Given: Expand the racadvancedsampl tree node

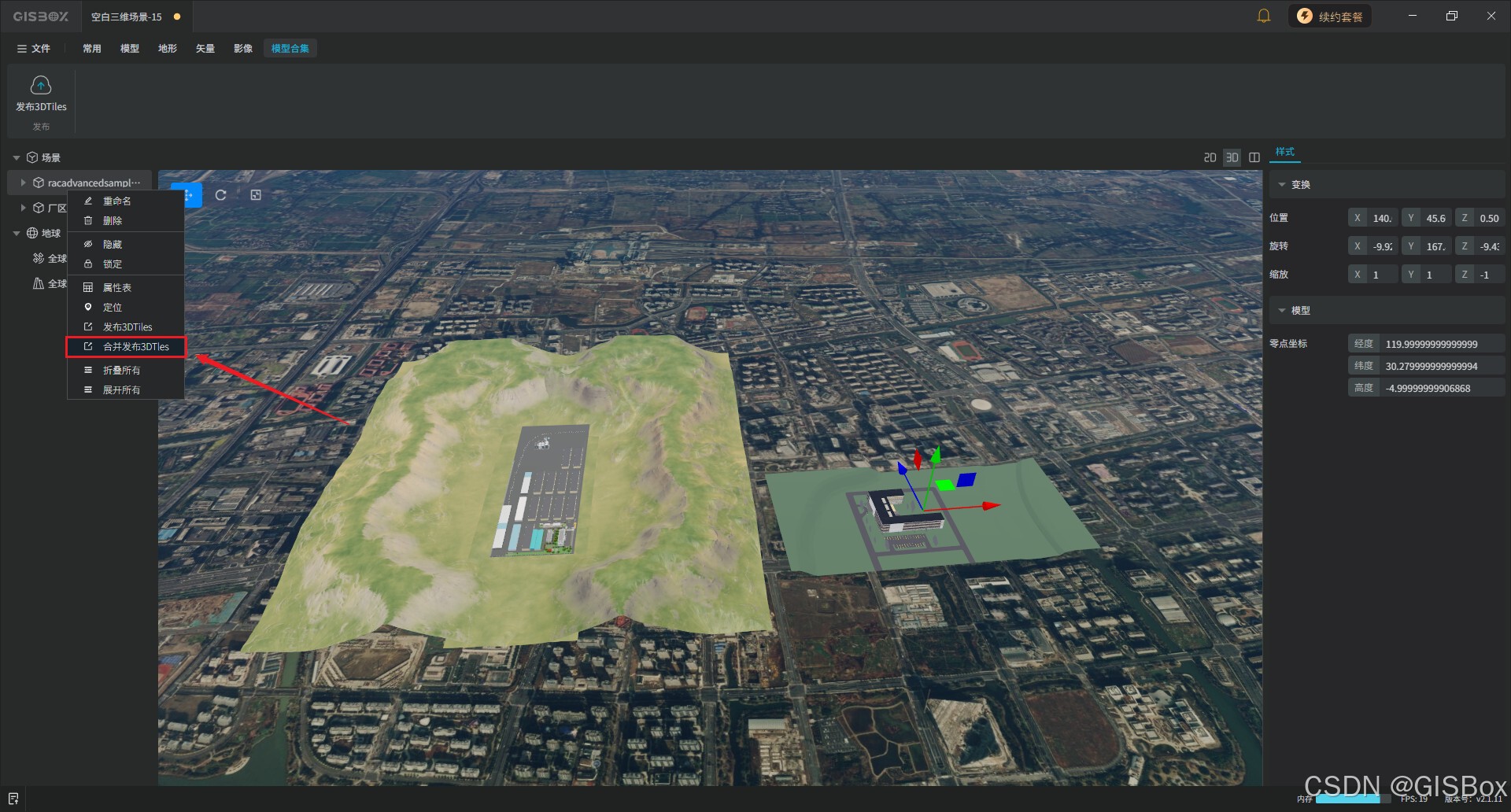Looking at the screenshot, I should coord(23,183).
